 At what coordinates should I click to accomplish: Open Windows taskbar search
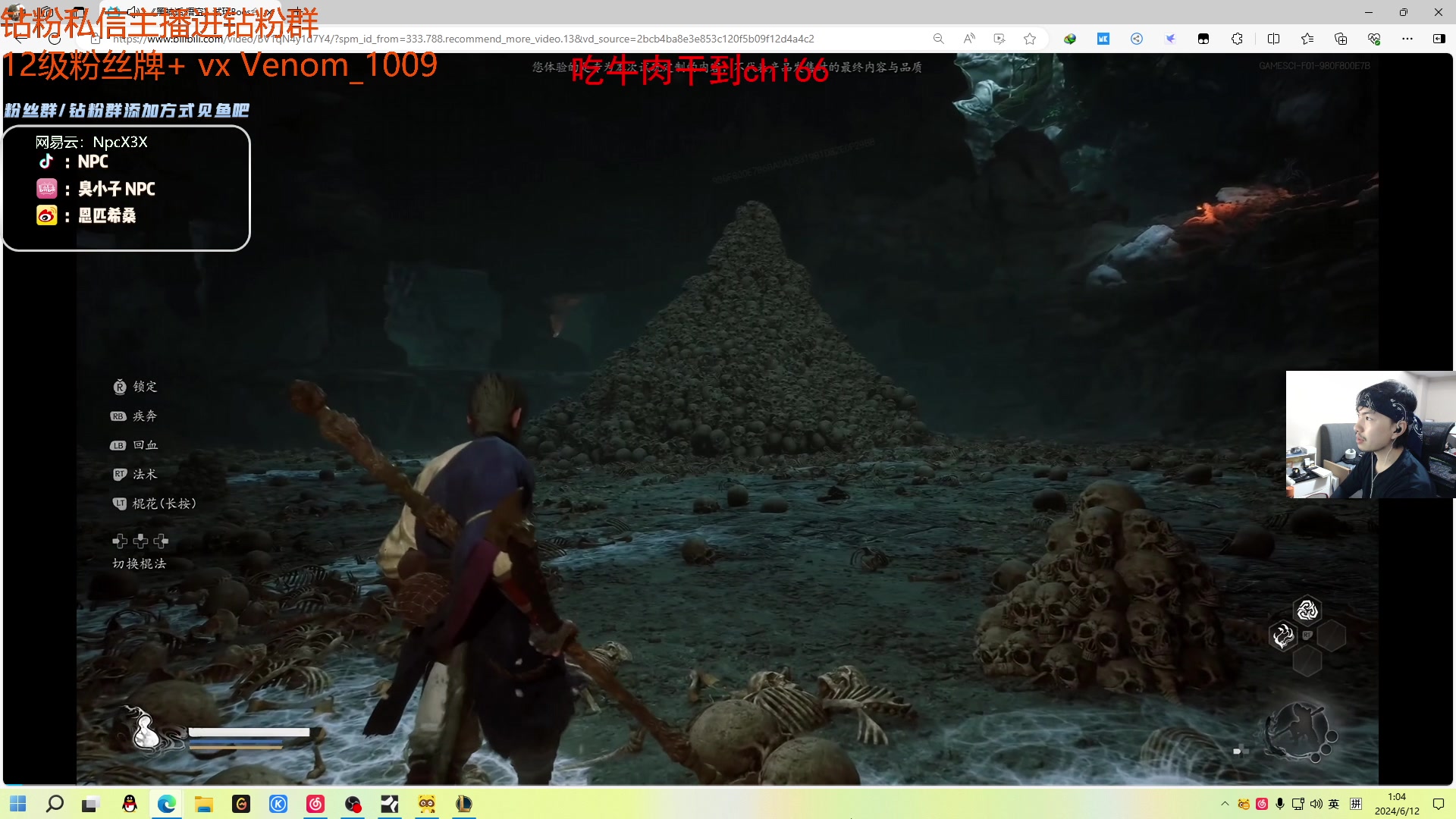point(55,804)
